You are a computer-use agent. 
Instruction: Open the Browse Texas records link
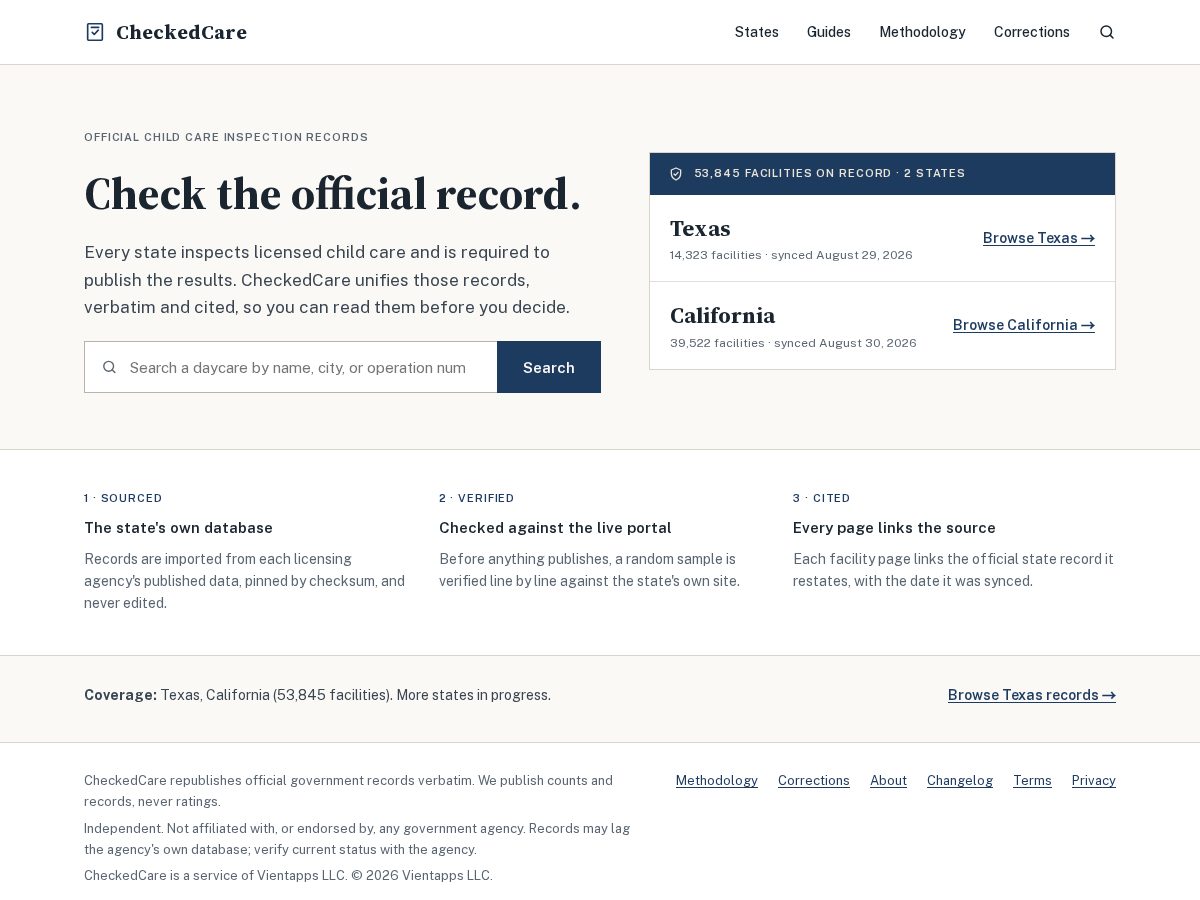1032,695
